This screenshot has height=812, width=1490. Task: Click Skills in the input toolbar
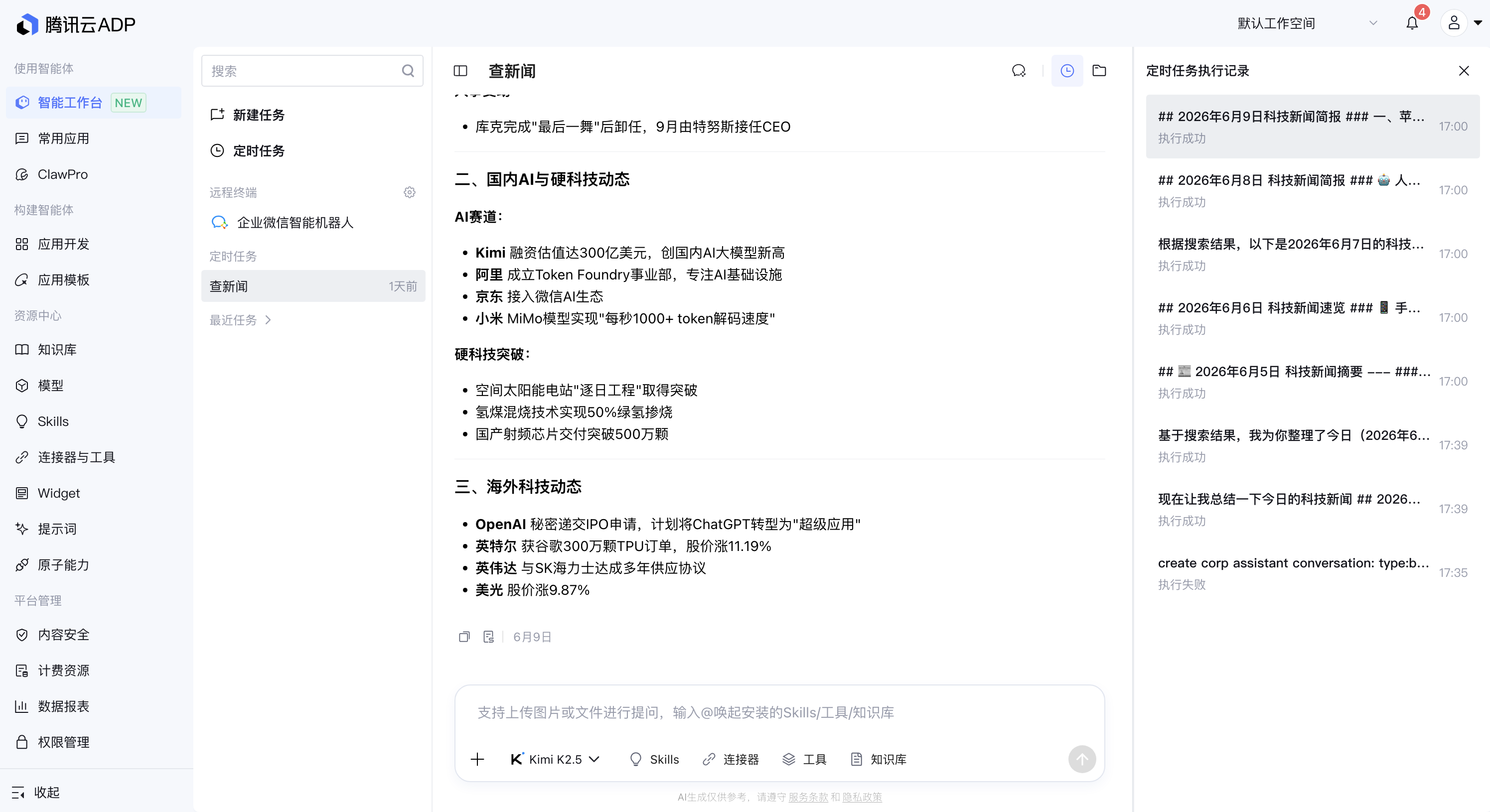(x=654, y=759)
